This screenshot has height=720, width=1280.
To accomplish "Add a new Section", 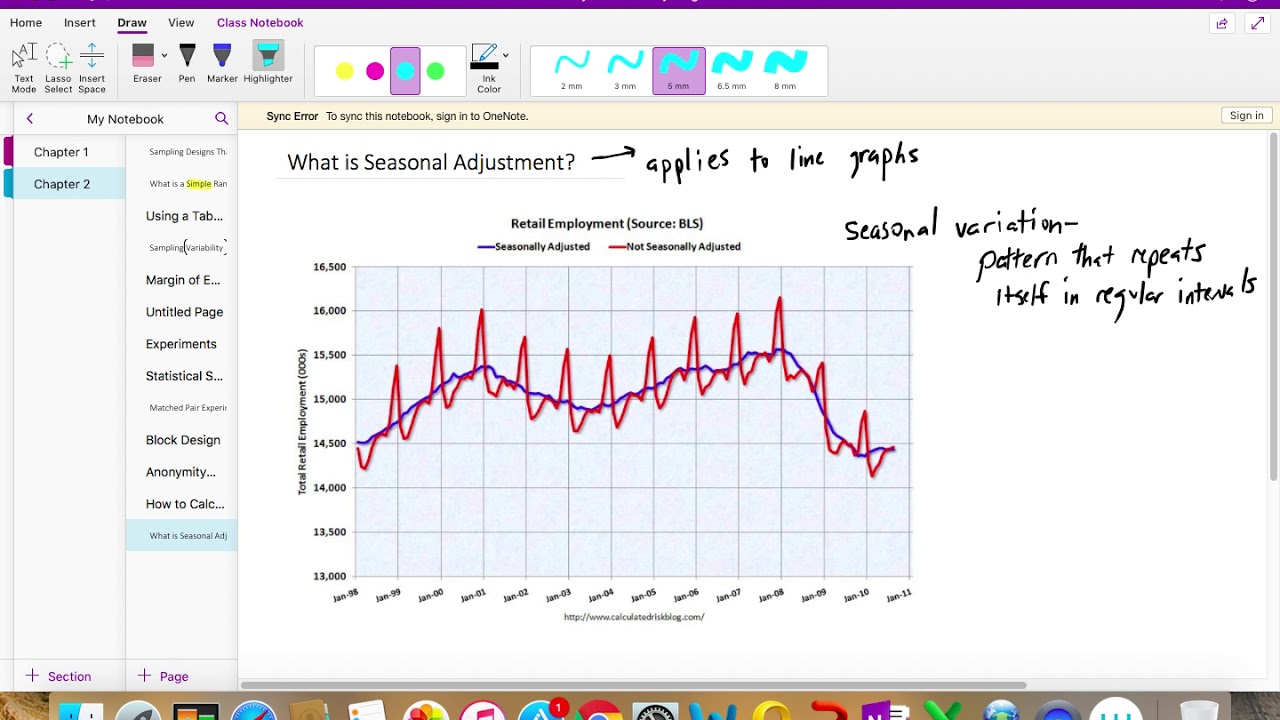I will (59, 676).
